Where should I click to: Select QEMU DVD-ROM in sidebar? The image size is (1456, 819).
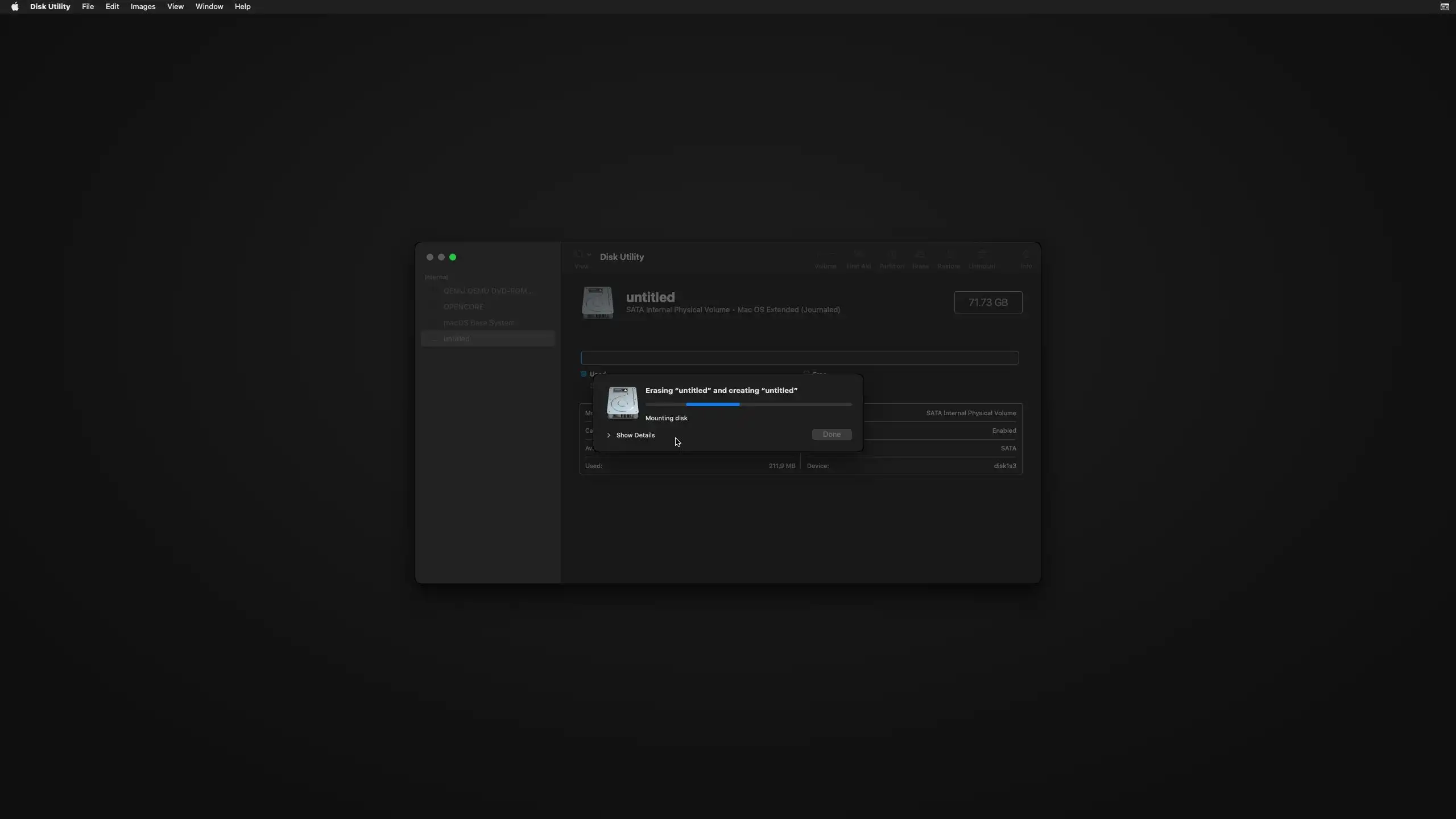487,291
